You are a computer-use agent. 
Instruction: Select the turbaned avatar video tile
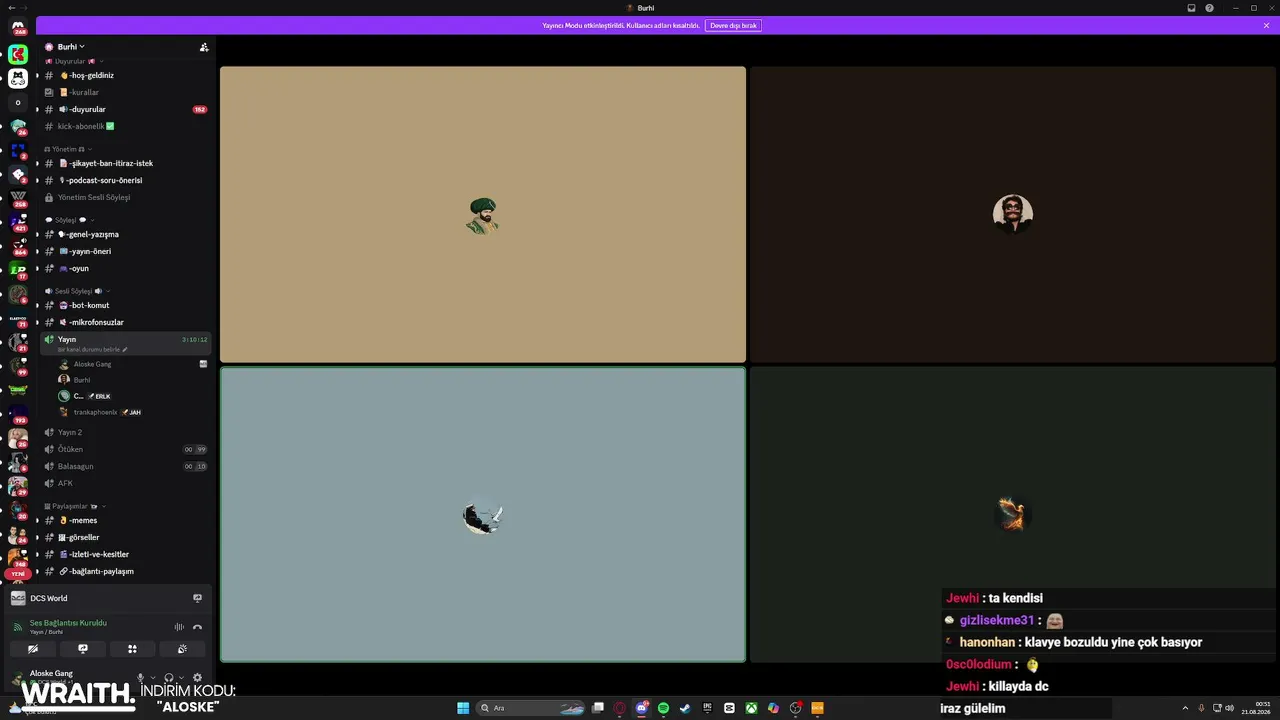coord(483,214)
